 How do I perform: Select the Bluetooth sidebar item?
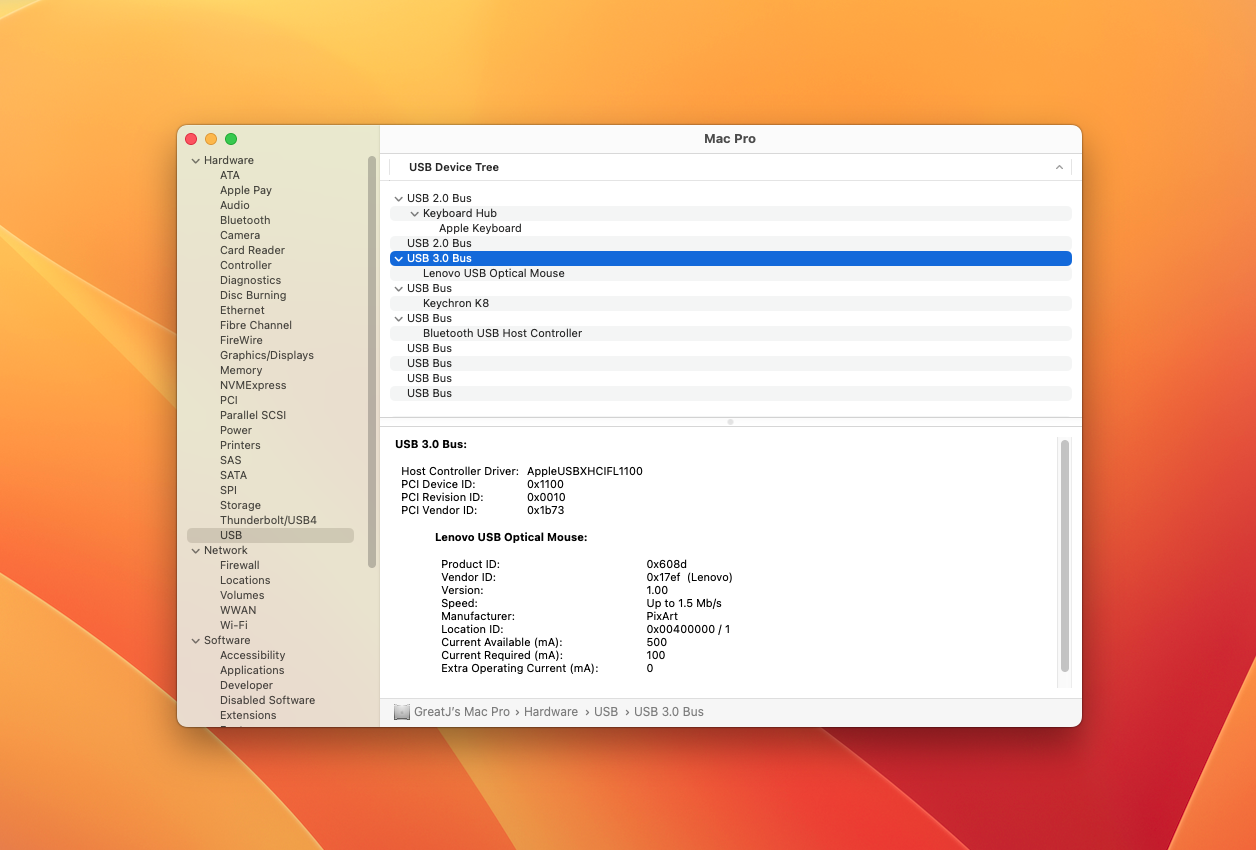coord(245,220)
